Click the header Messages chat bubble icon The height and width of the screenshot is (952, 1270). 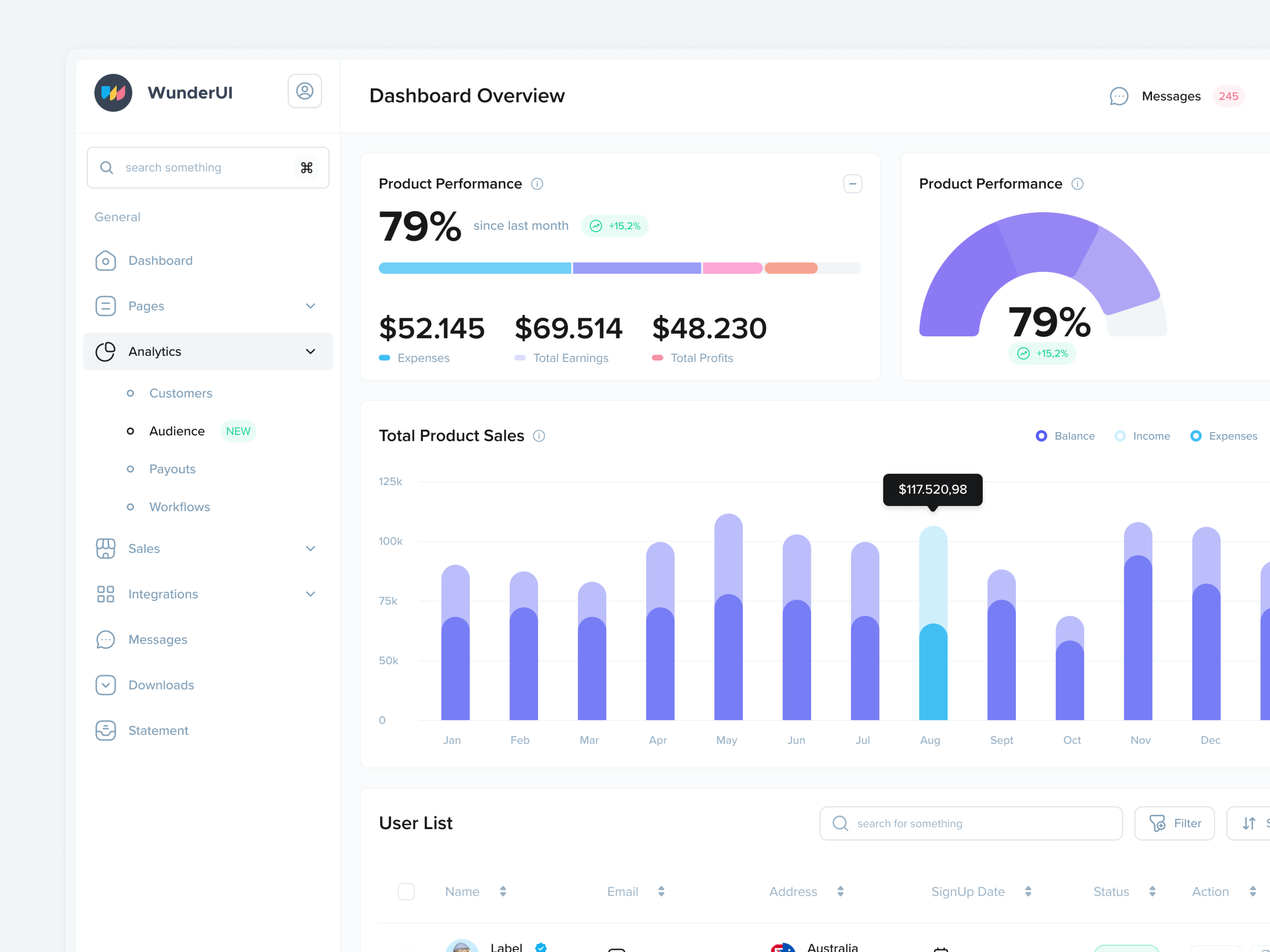(x=1119, y=96)
